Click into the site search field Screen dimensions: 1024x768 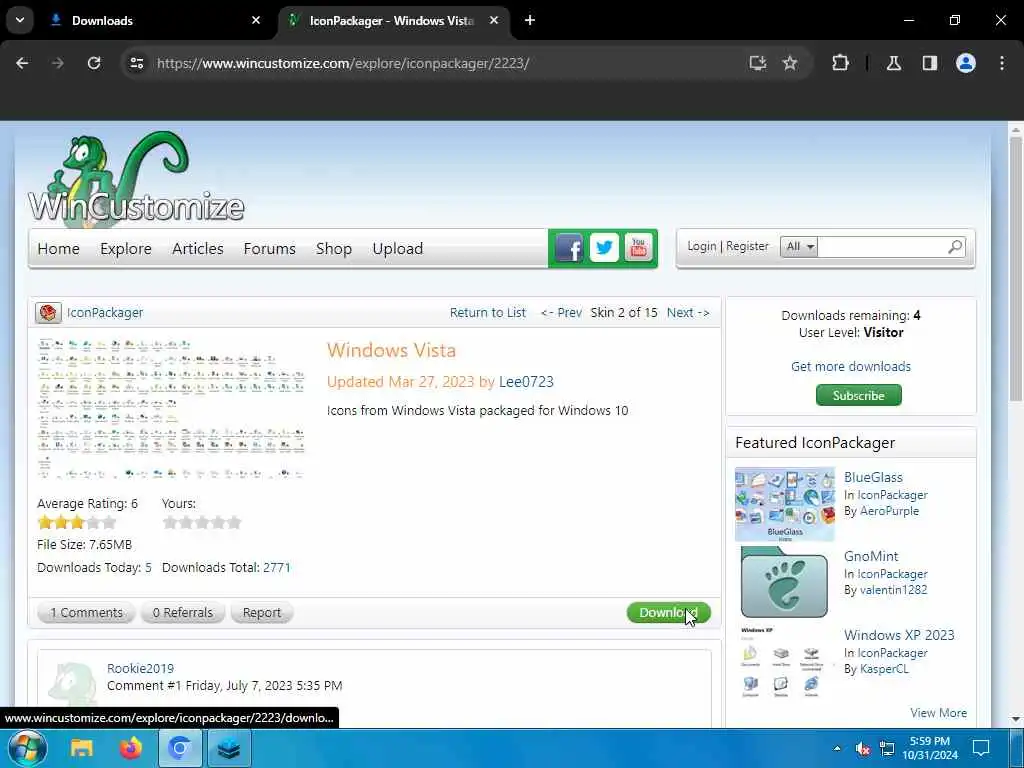(882, 247)
